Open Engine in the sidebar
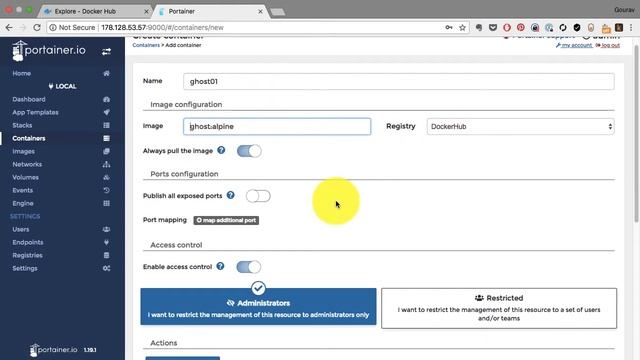 23,203
